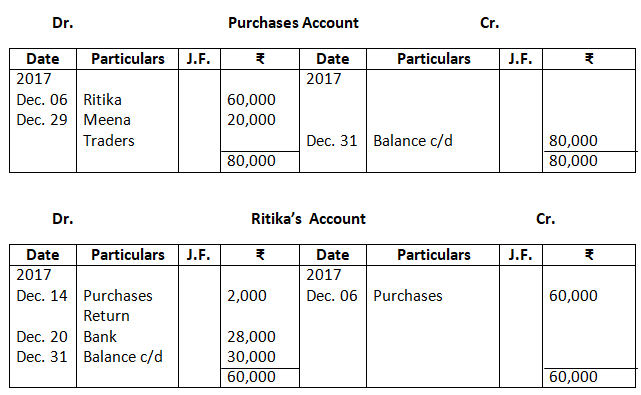This screenshot has width=641, height=395.
Task: Select Dec. 14 date in Ritika's Account
Action: (42, 296)
